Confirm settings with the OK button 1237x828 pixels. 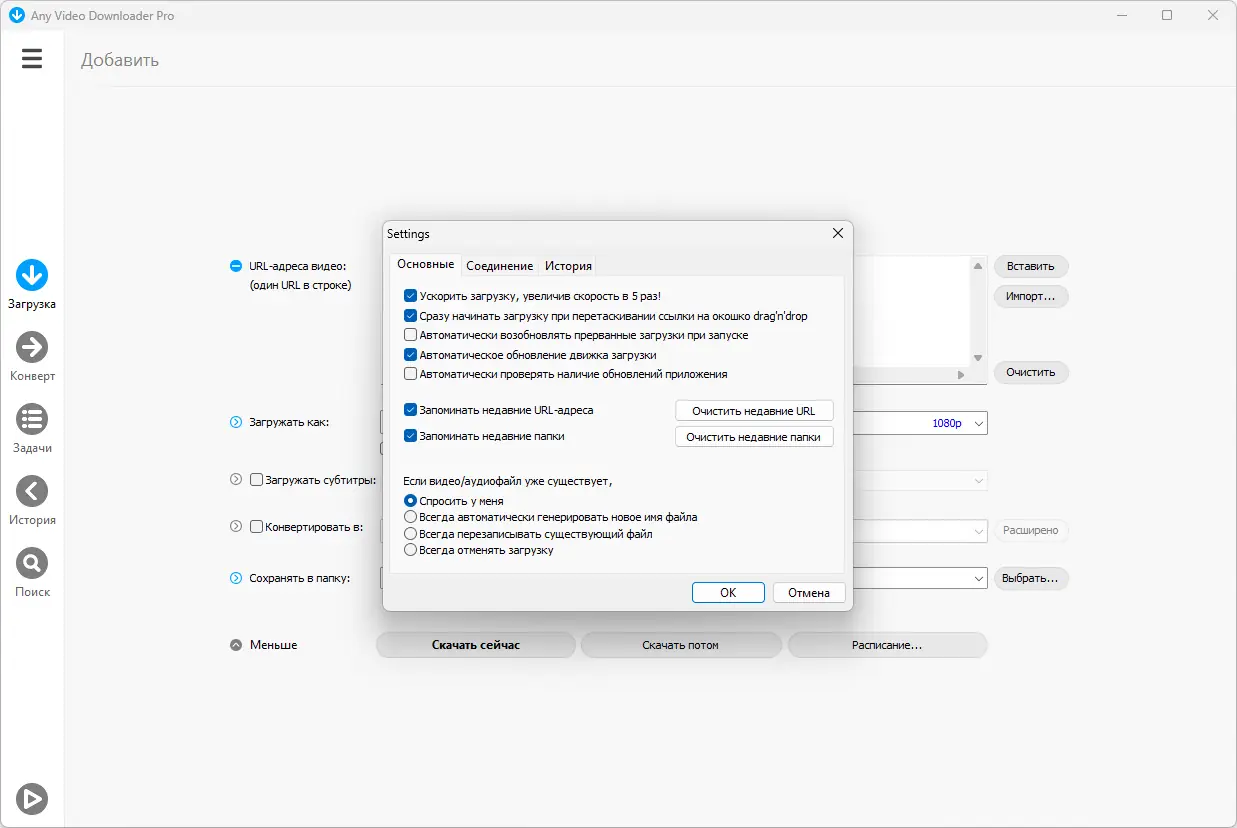click(x=728, y=593)
